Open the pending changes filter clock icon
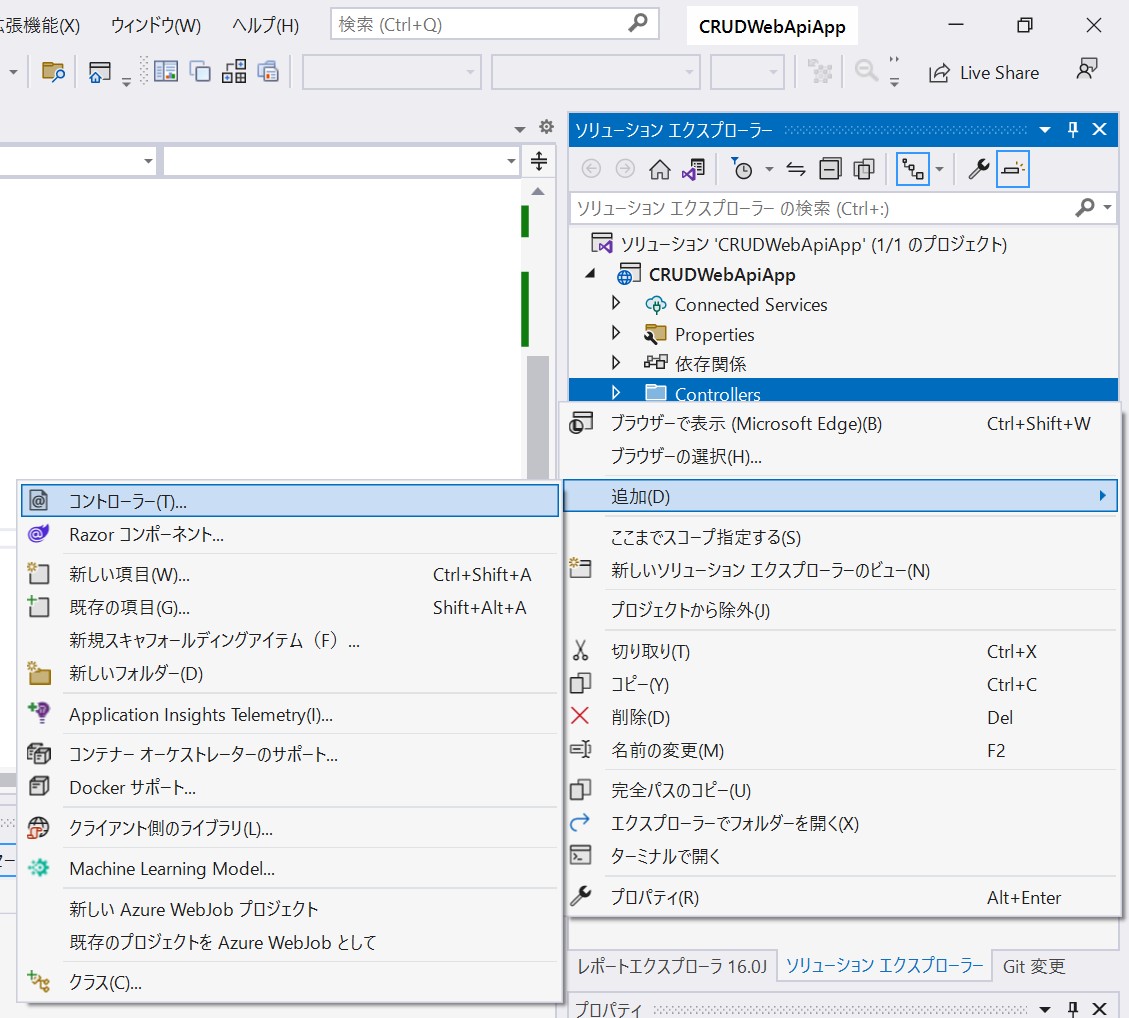Screen dimensions: 1129x1018 coord(742,170)
